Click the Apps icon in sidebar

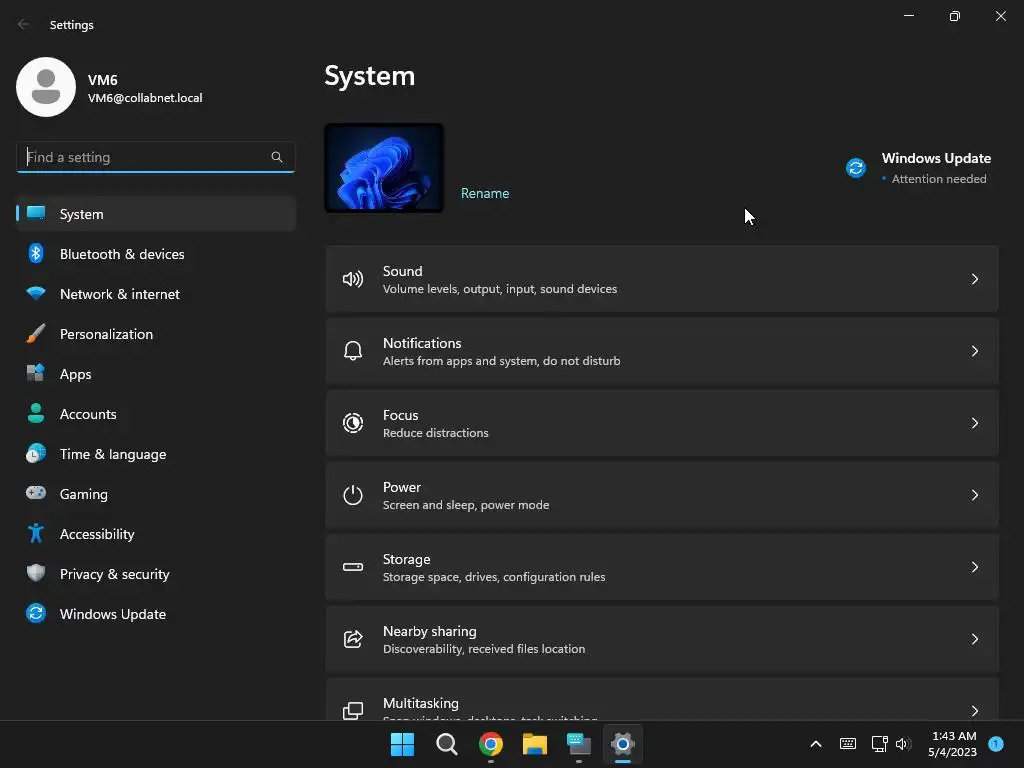tap(36, 373)
